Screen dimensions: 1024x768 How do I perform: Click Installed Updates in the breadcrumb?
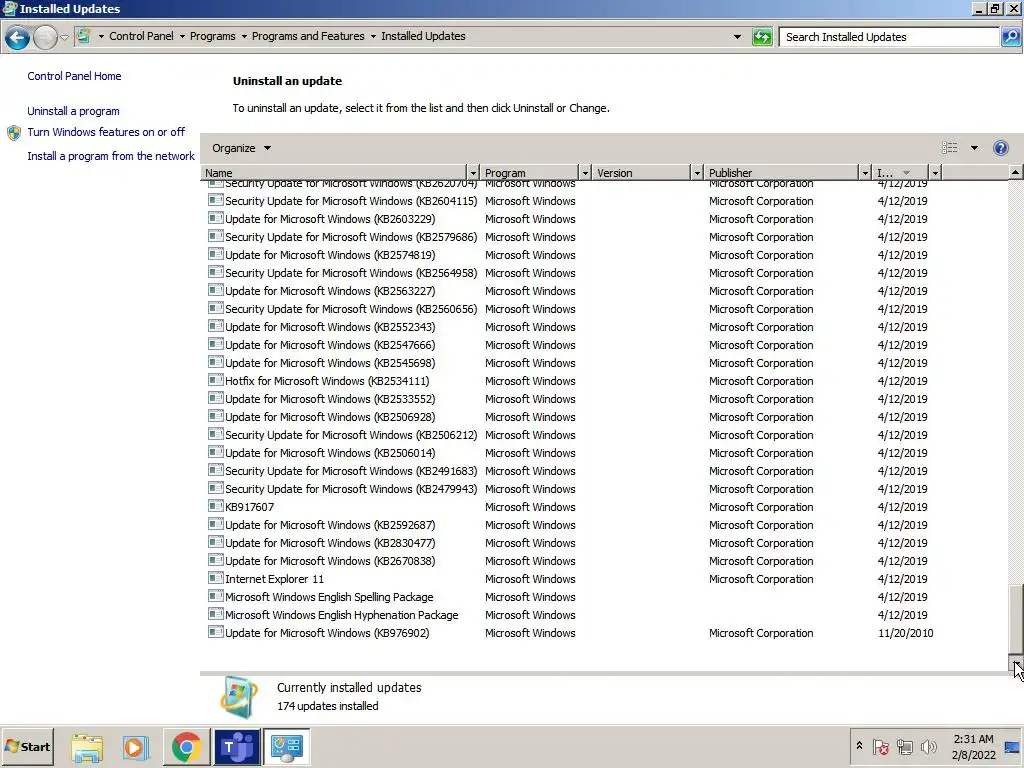pyautogui.click(x=423, y=36)
